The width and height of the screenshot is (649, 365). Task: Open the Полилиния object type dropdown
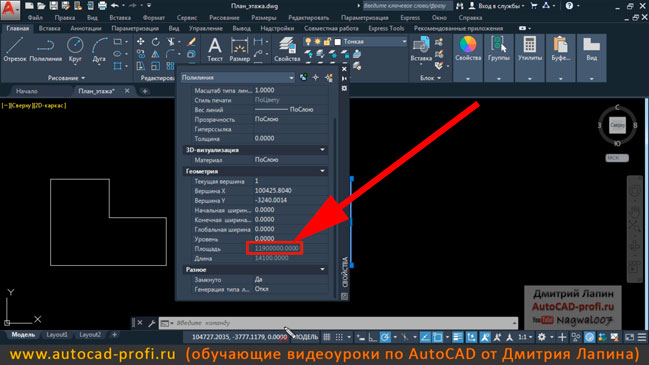[238, 77]
